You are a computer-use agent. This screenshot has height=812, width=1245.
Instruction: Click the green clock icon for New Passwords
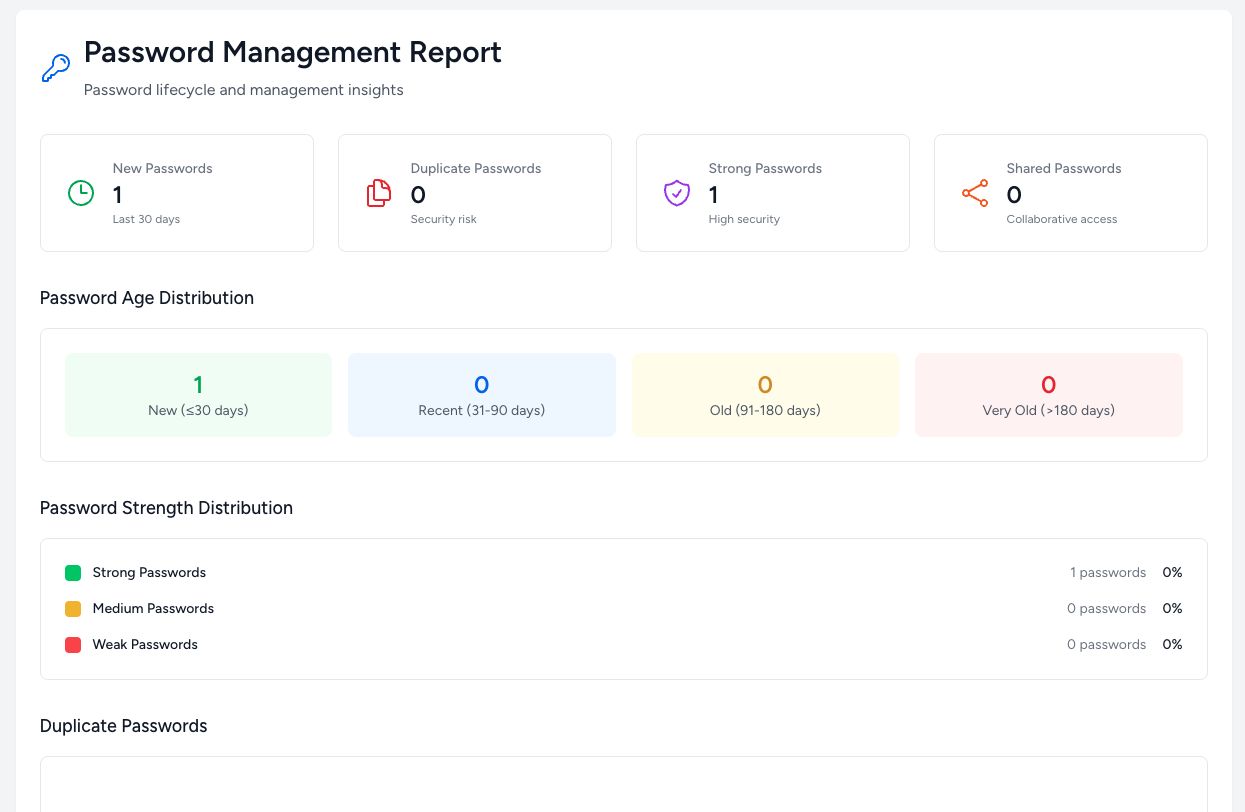click(x=80, y=193)
